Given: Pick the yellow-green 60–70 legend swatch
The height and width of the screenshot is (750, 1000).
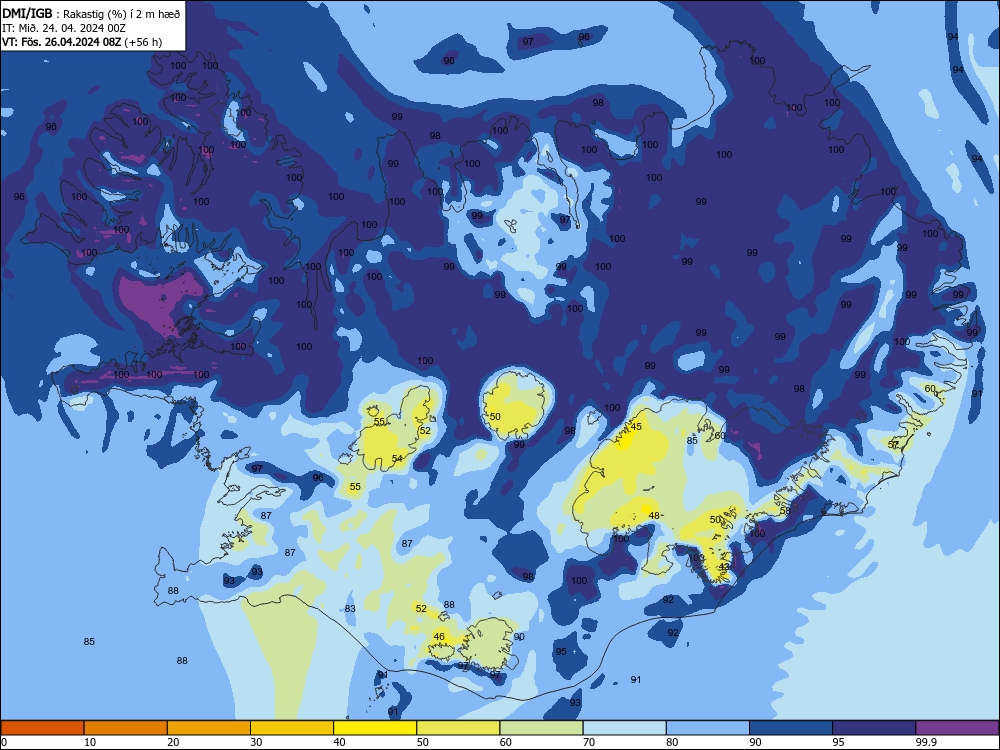Looking at the screenshot, I should point(541,728).
